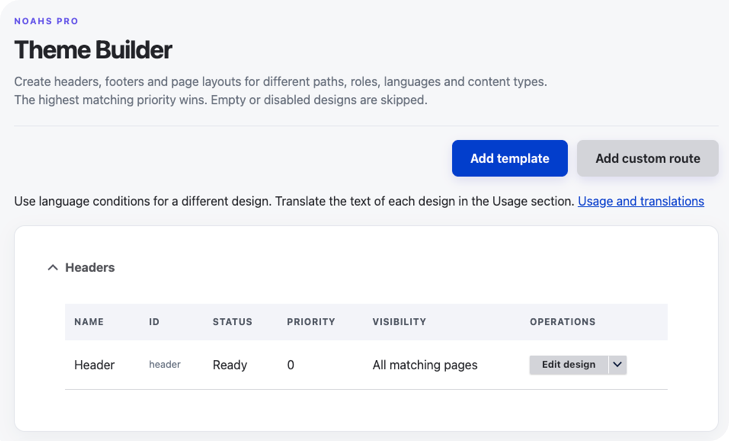Click the 'All matching pages' visibility cell

425,365
